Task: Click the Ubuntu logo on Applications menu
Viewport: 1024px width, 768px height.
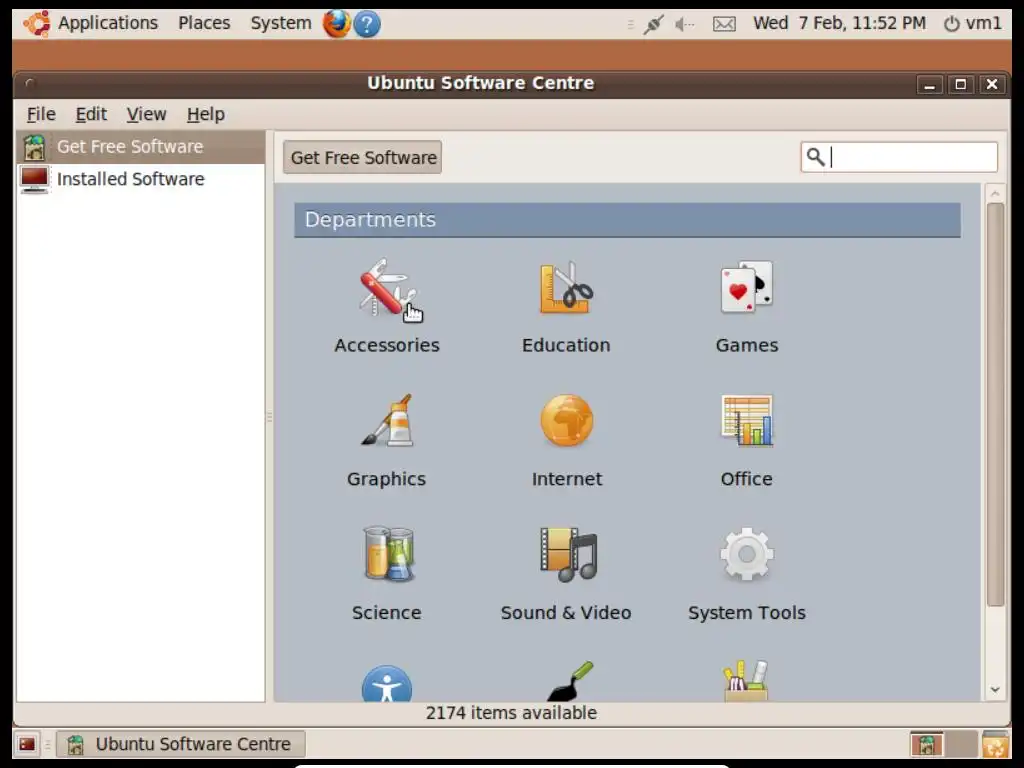Action: tap(37, 24)
